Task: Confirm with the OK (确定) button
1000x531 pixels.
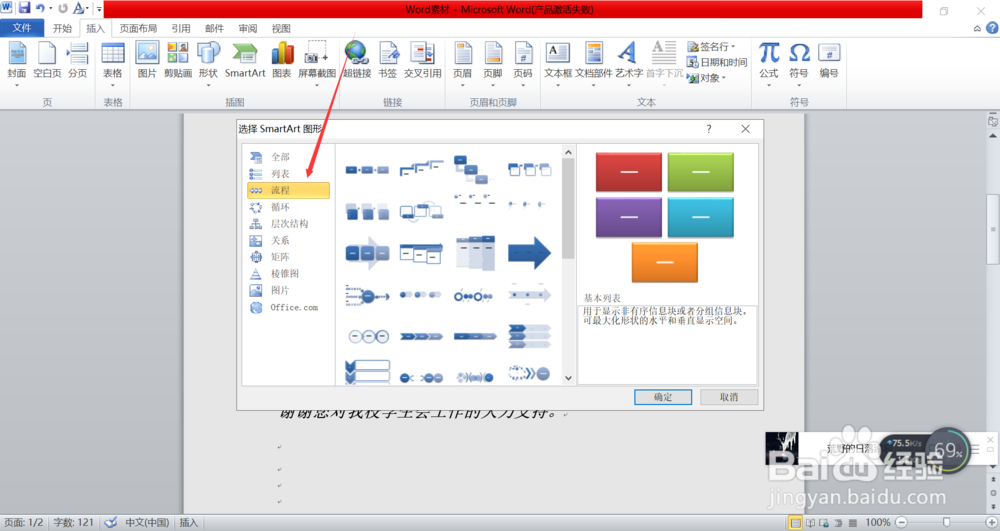Action: click(x=663, y=396)
